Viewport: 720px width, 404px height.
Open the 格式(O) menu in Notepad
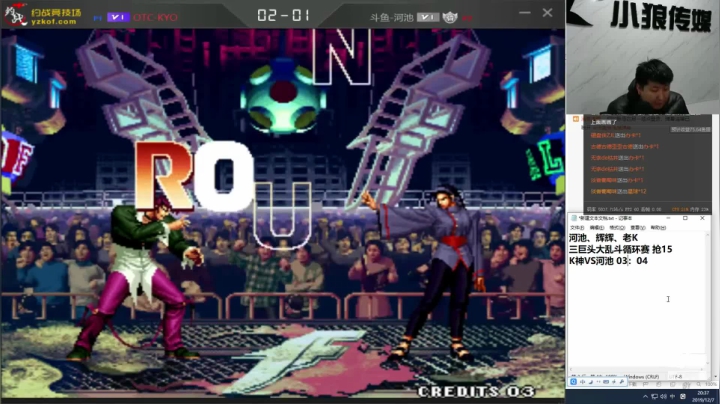(x=617, y=228)
